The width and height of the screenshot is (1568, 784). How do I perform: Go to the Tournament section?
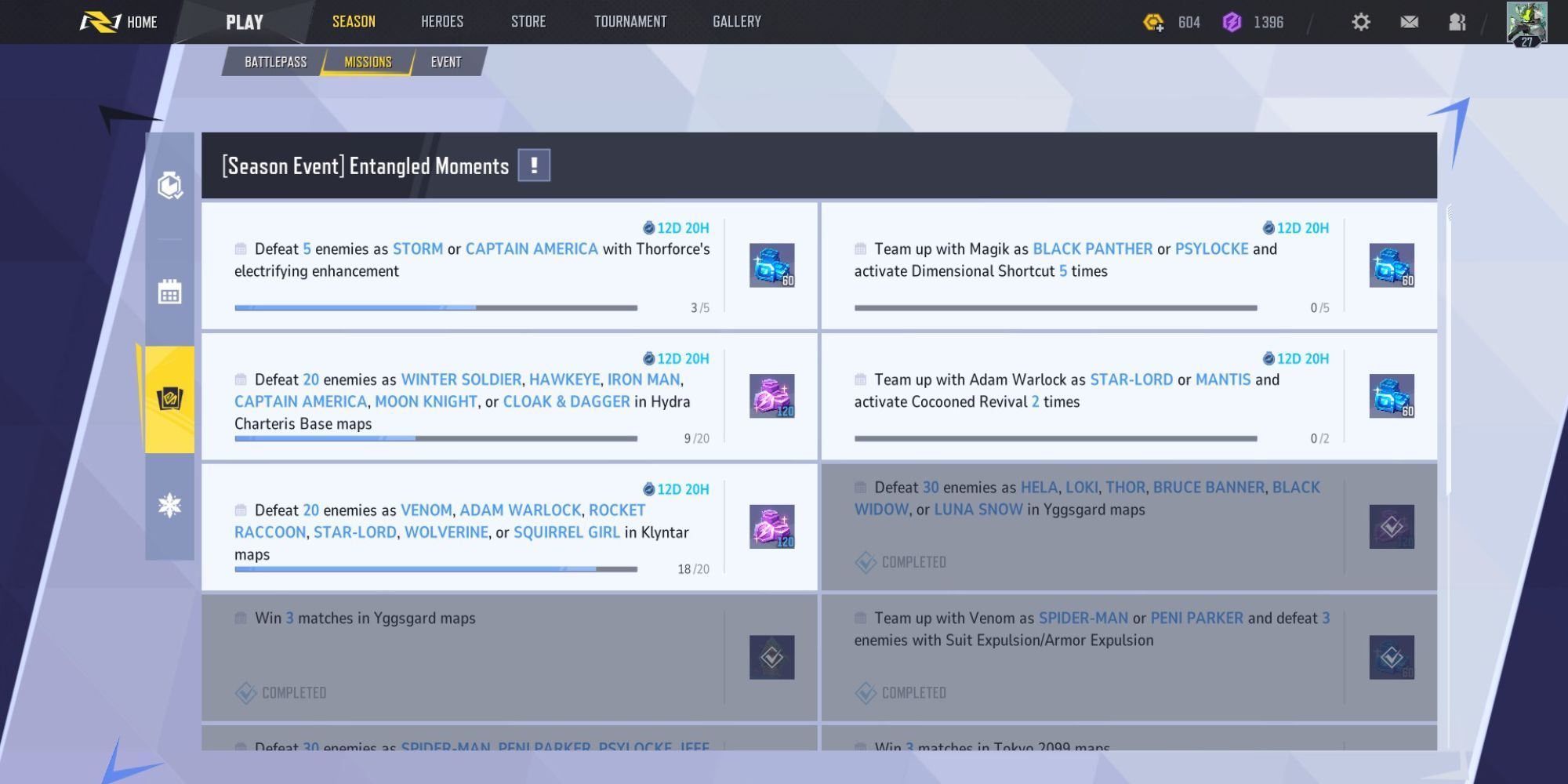coord(630,22)
